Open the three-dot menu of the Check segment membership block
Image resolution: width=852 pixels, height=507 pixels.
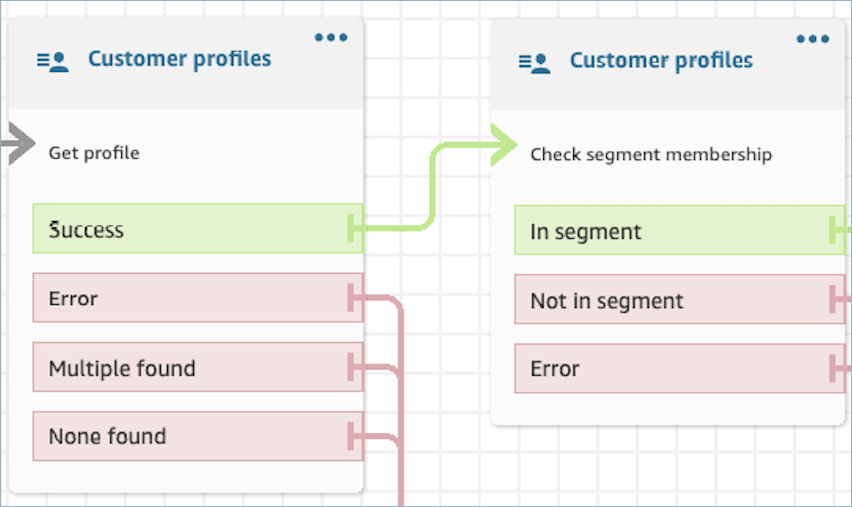click(813, 39)
